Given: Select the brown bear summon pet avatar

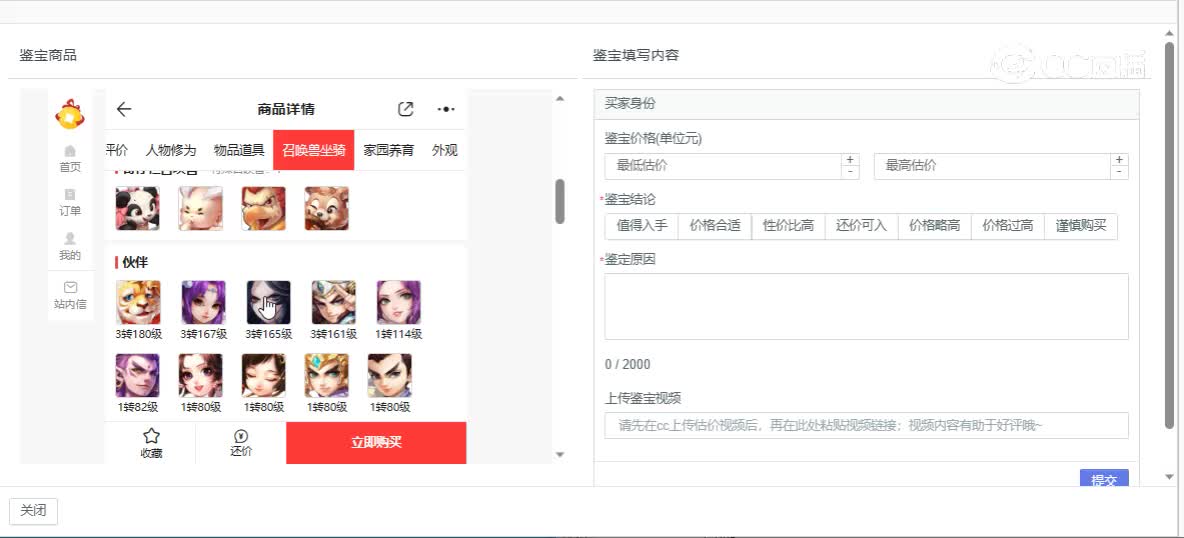Looking at the screenshot, I should tap(327, 209).
